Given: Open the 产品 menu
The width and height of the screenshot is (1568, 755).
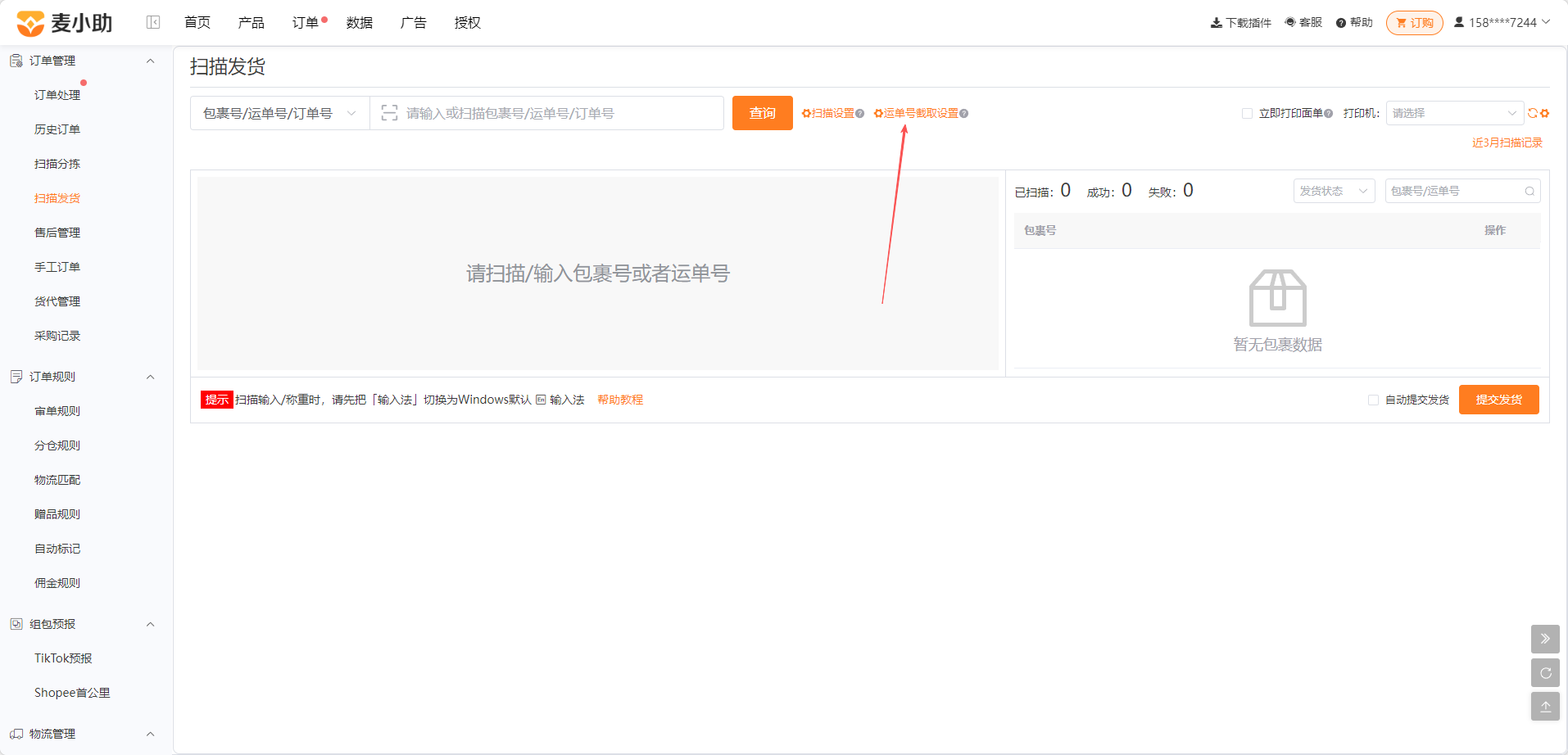Looking at the screenshot, I should (x=252, y=23).
